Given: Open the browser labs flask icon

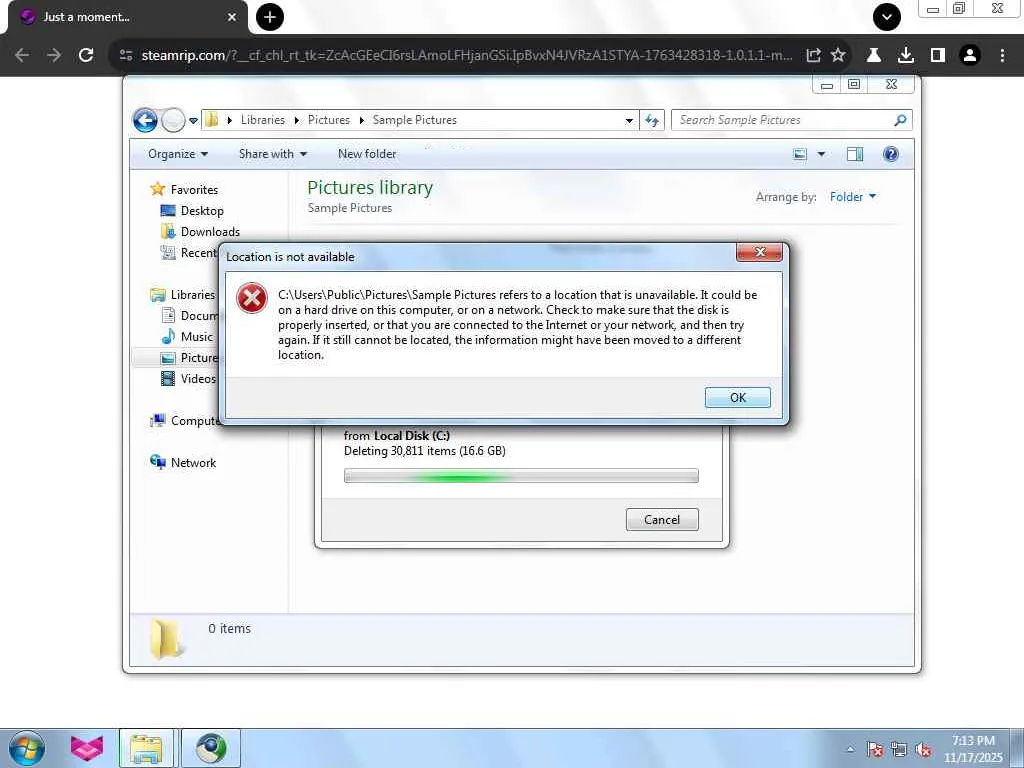Looking at the screenshot, I should [x=873, y=56].
